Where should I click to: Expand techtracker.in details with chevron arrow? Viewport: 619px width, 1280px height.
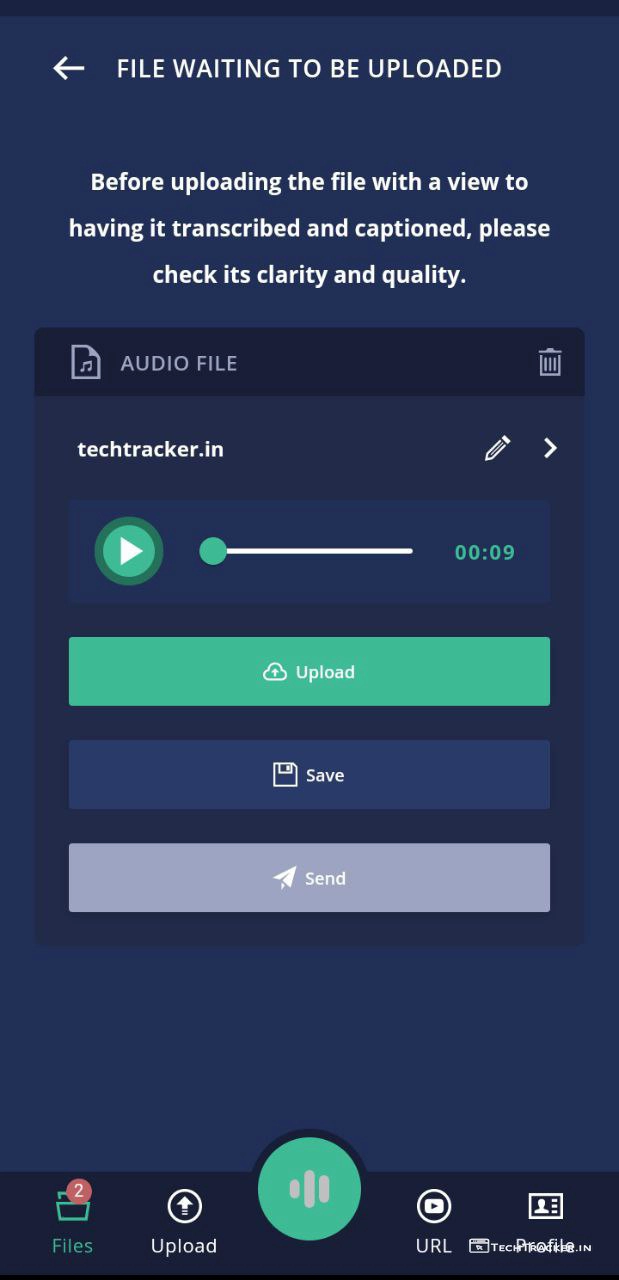(x=550, y=448)
